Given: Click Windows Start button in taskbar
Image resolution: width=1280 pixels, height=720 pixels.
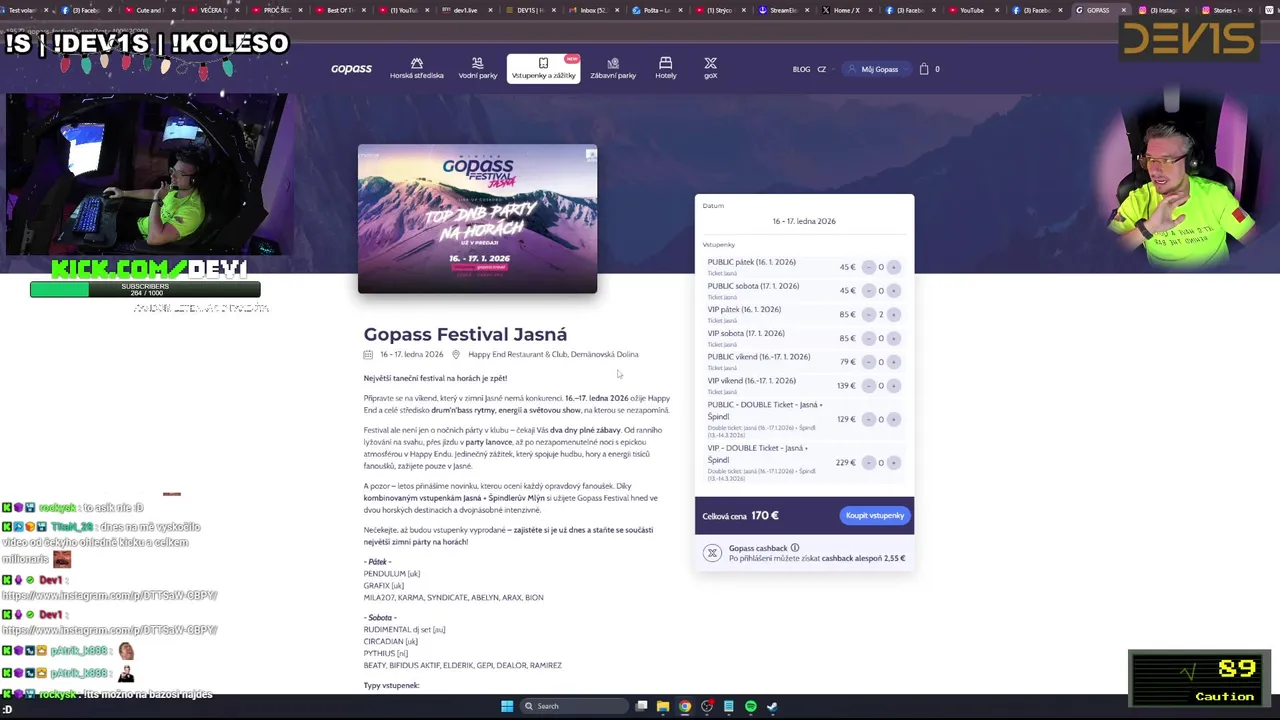Looking at the screenshot, I should click(507, 706).
